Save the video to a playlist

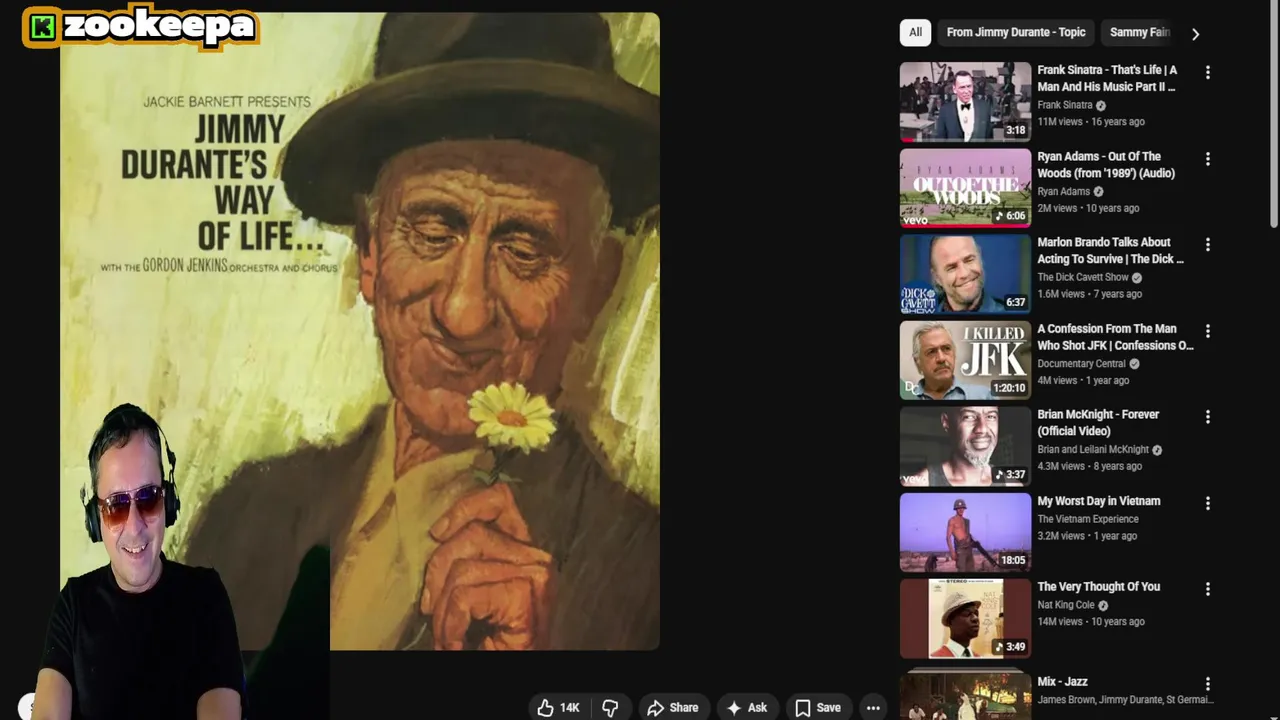[x=818, y=707]
